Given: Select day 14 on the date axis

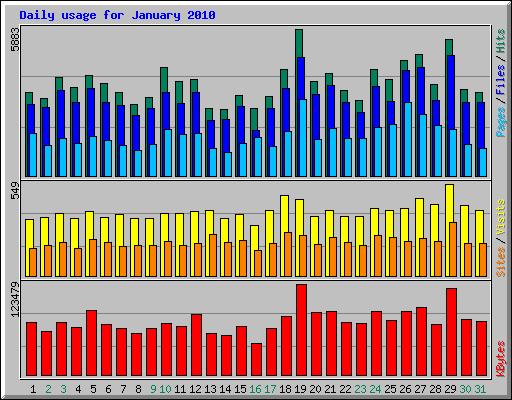Looking at the screenshot, I should [225, 389].
